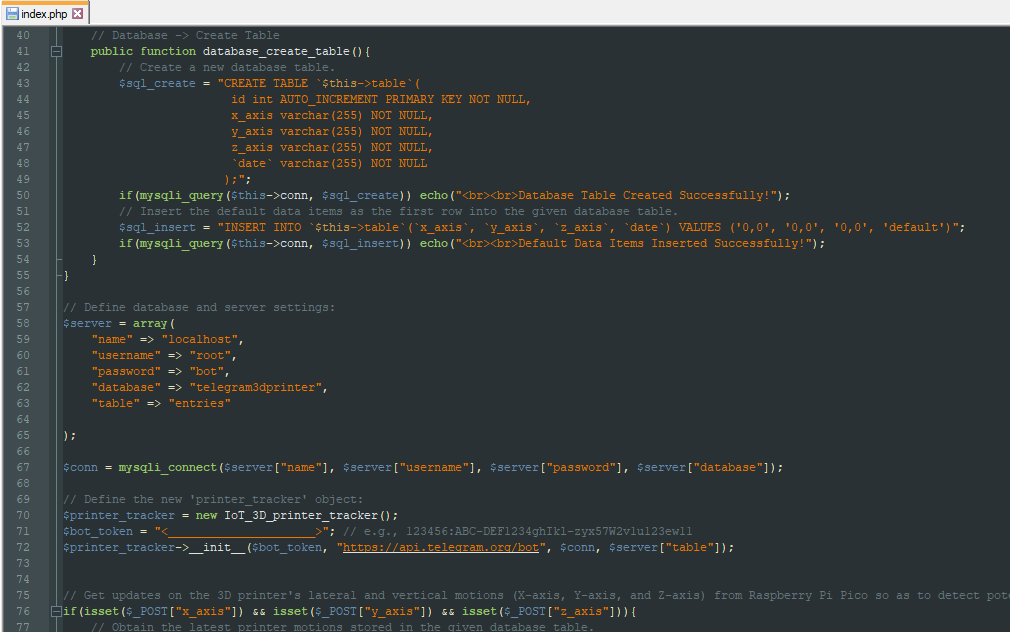
Task: Click the mysqli_connect function call
Action: coord(167,468)
